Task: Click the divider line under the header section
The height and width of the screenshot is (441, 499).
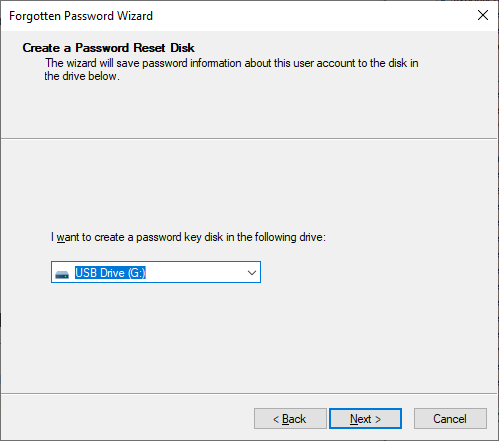Action: [249, 139]
